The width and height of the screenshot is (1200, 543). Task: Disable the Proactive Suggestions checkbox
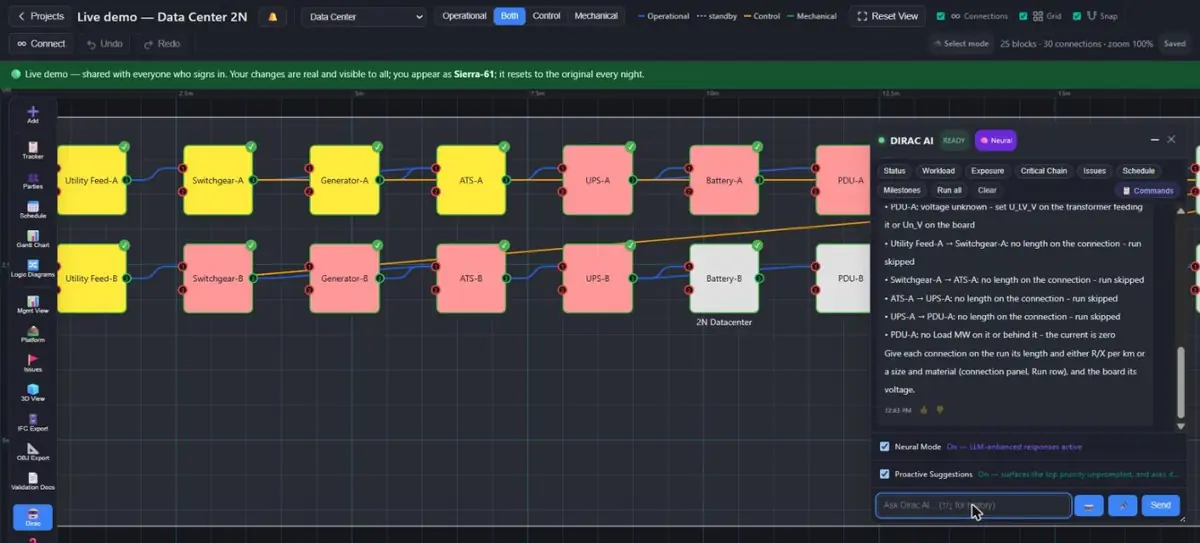884,473
